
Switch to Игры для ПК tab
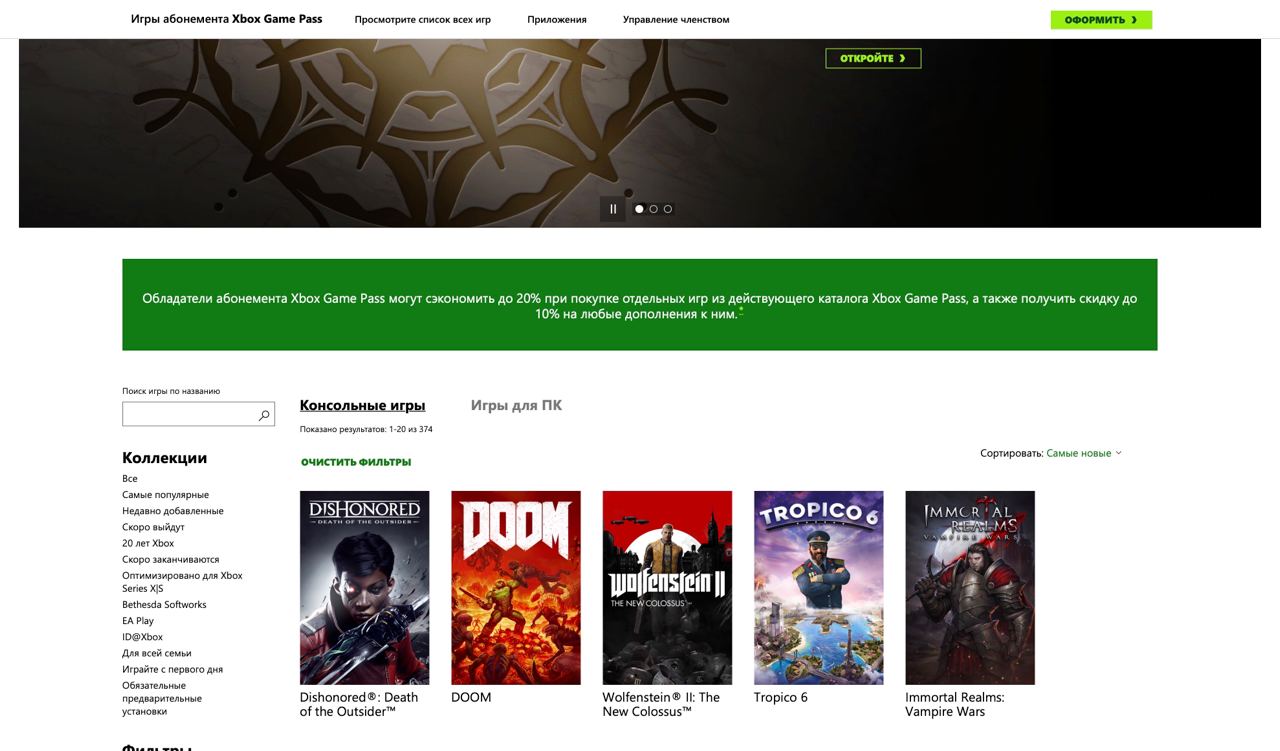coord(516,405)
